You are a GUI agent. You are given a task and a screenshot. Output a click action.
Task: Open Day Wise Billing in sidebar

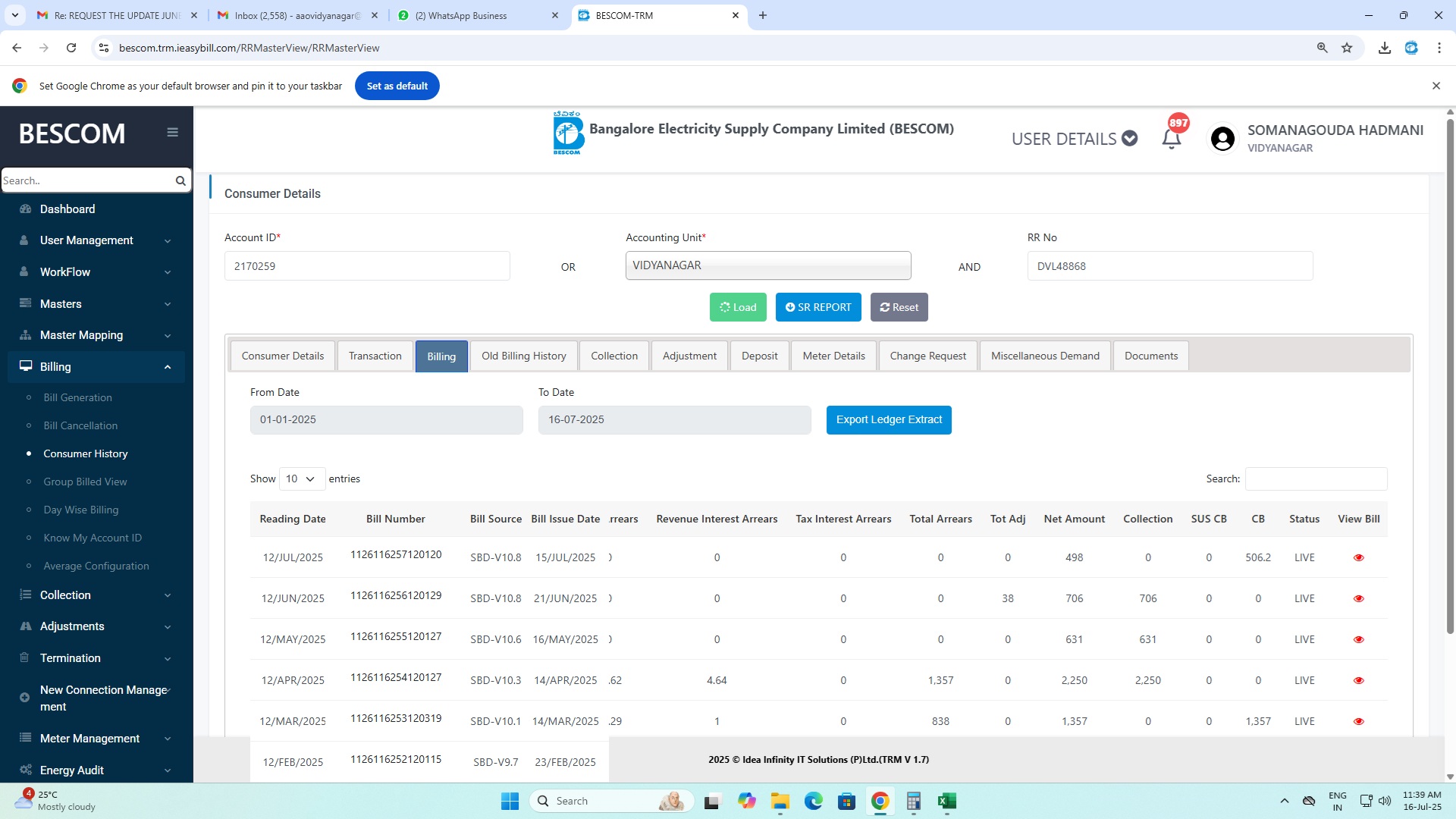click(x=81, y=510)
